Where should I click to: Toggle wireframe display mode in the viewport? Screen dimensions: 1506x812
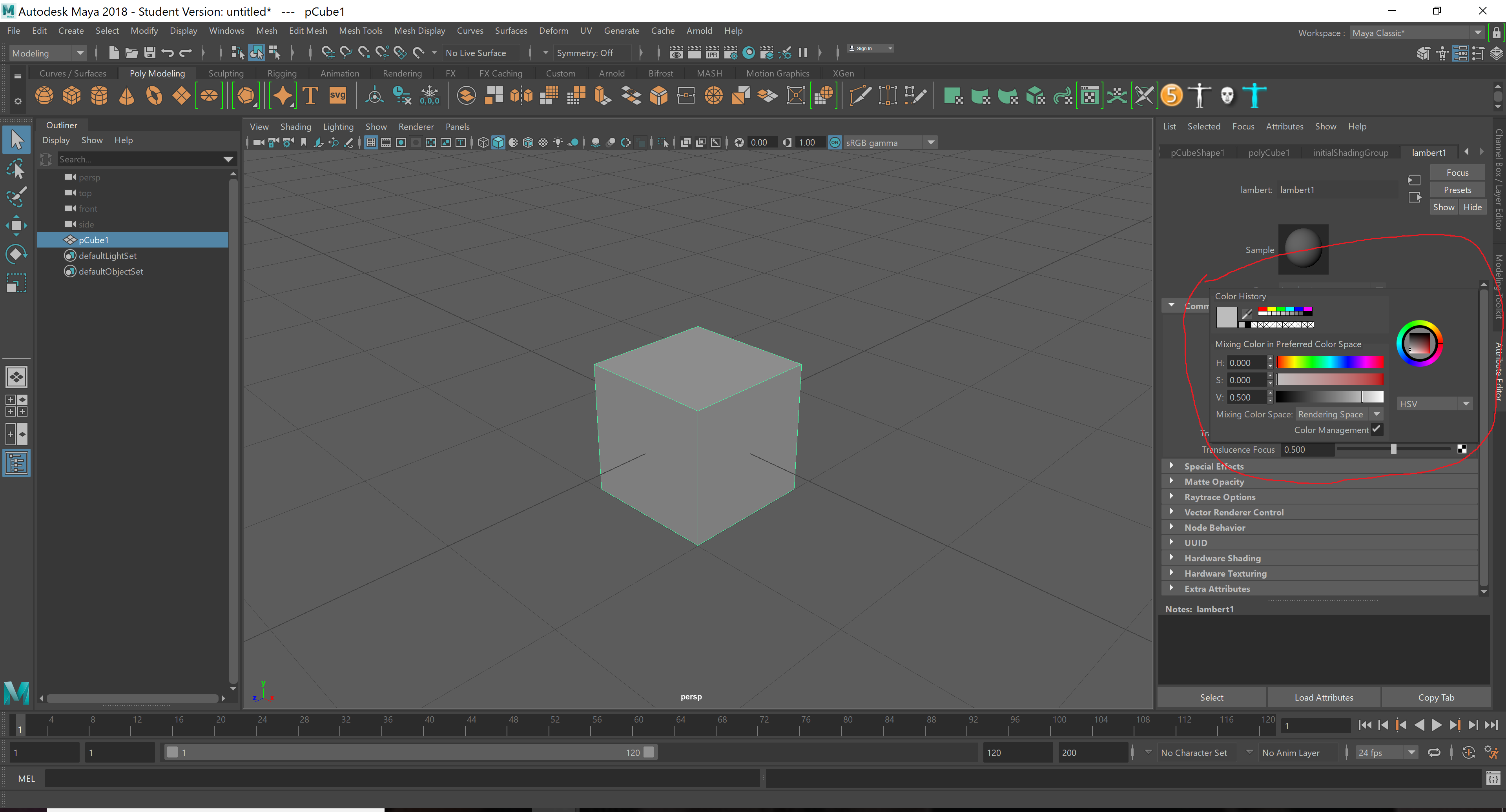[483, 142]
